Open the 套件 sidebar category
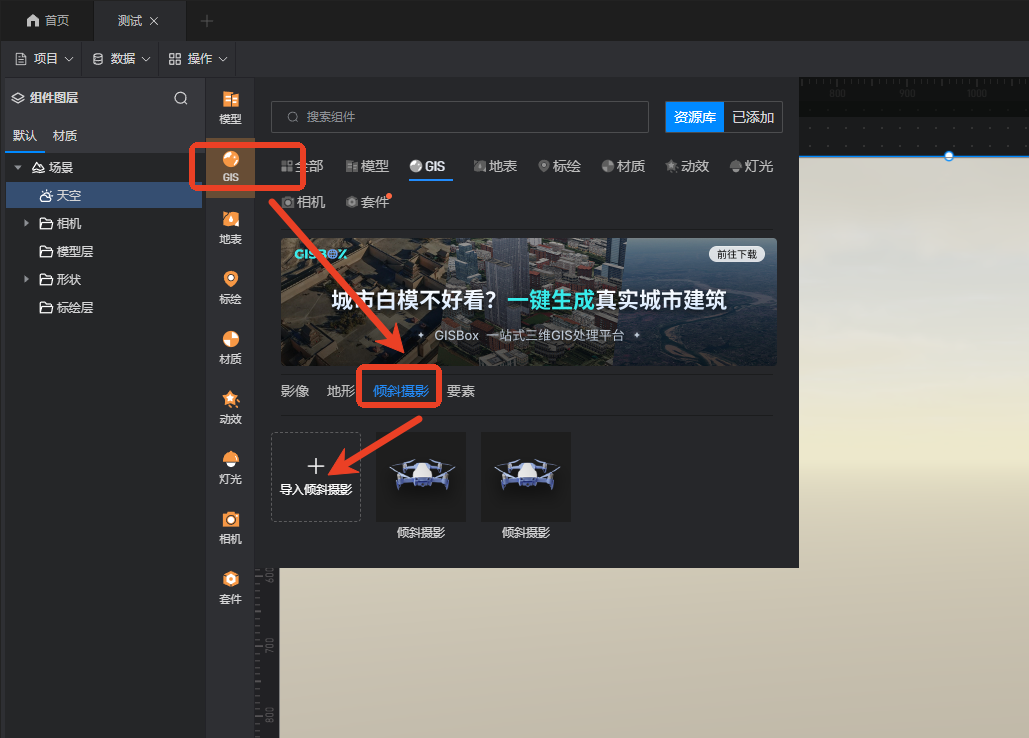The width and height of the screenshot is (1029, 738). pyautogui.click(x=230, y=588)
